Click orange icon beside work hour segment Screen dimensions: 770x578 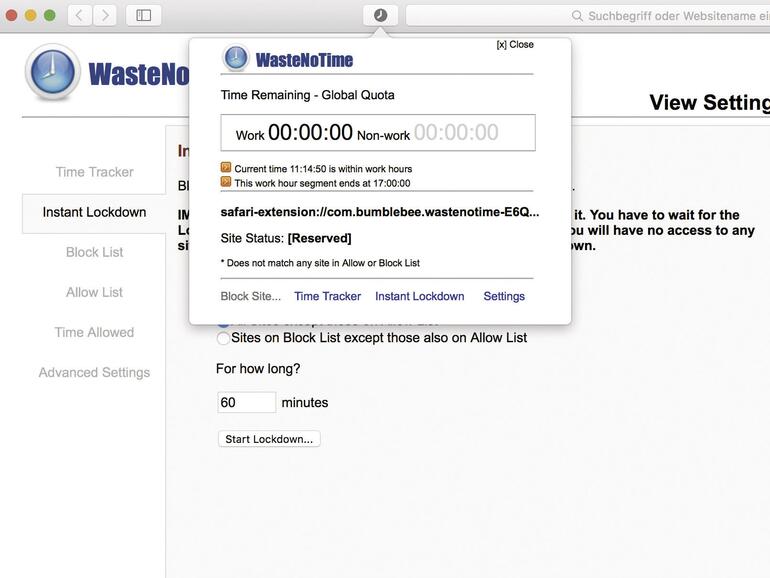point(226,182)
